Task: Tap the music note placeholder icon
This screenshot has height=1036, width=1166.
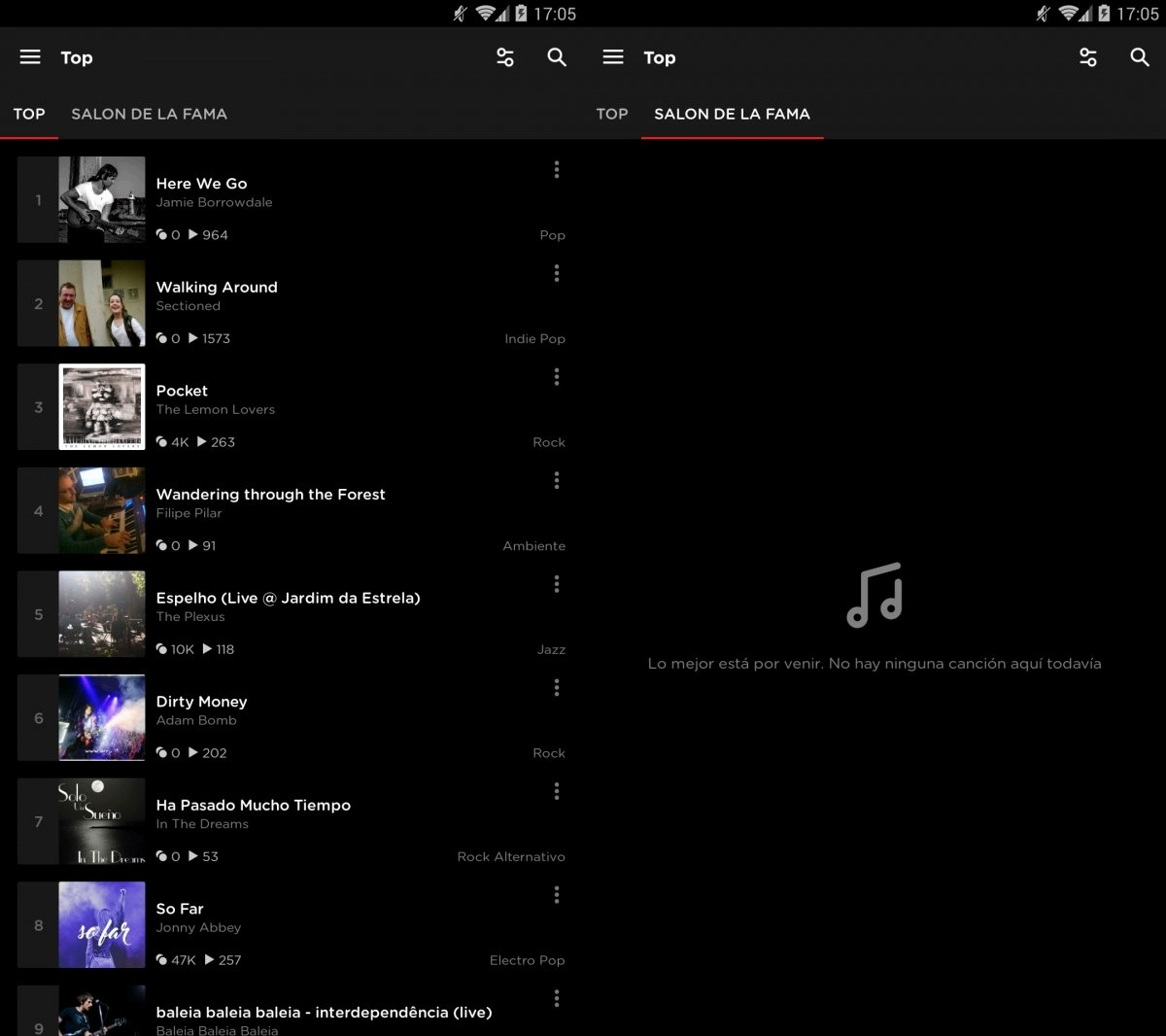Action: [874, 596]
